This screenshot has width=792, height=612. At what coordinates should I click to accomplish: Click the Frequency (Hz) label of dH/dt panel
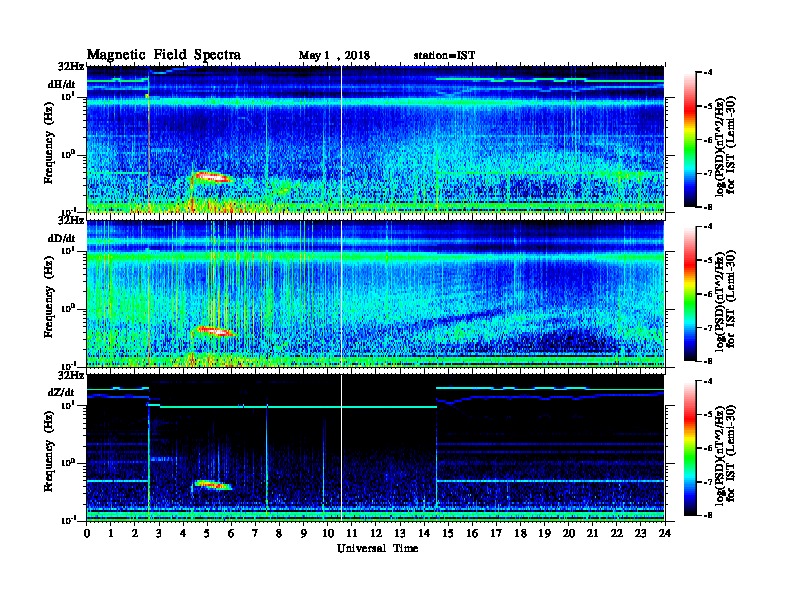point(49,143)
